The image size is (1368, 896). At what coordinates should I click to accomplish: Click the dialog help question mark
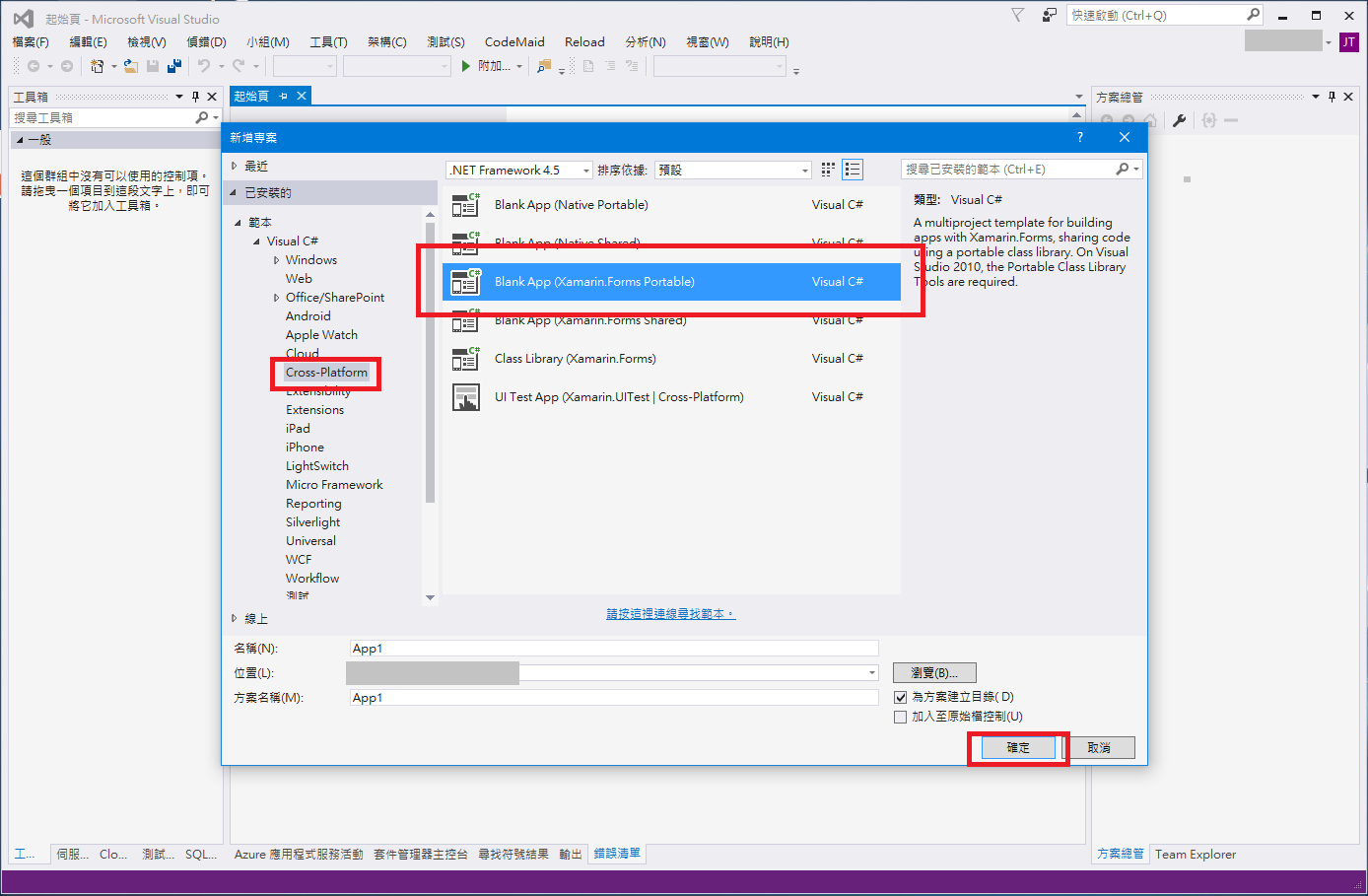[x=1080, y=137]
